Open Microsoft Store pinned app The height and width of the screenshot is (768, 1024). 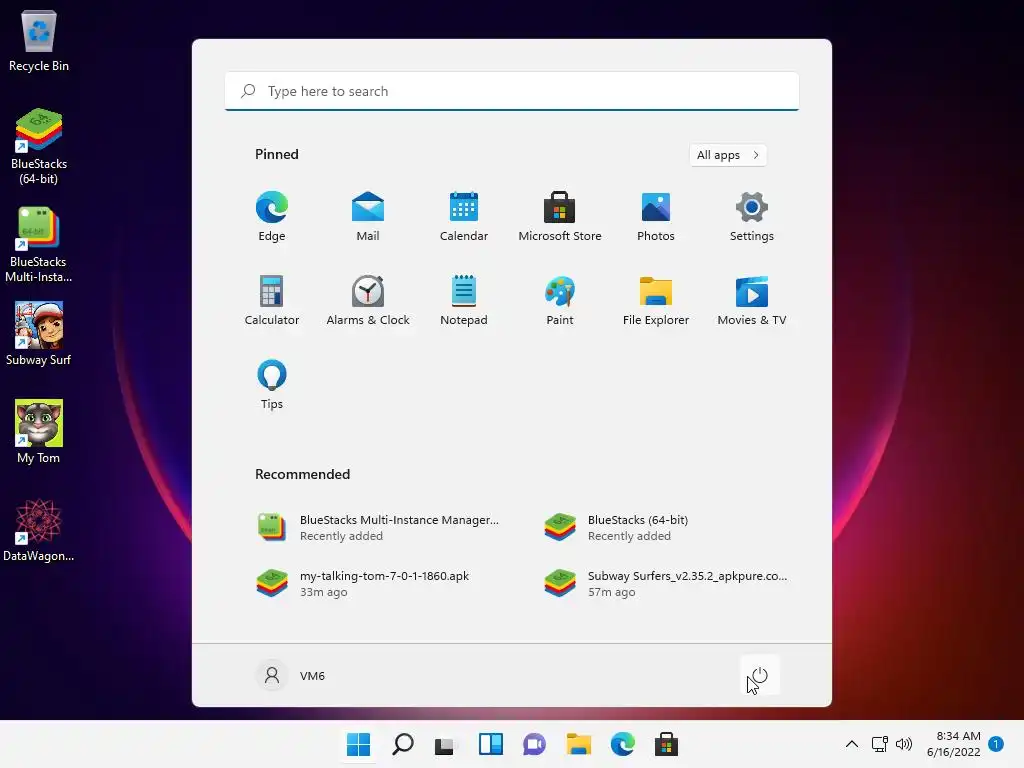(560, 216)
